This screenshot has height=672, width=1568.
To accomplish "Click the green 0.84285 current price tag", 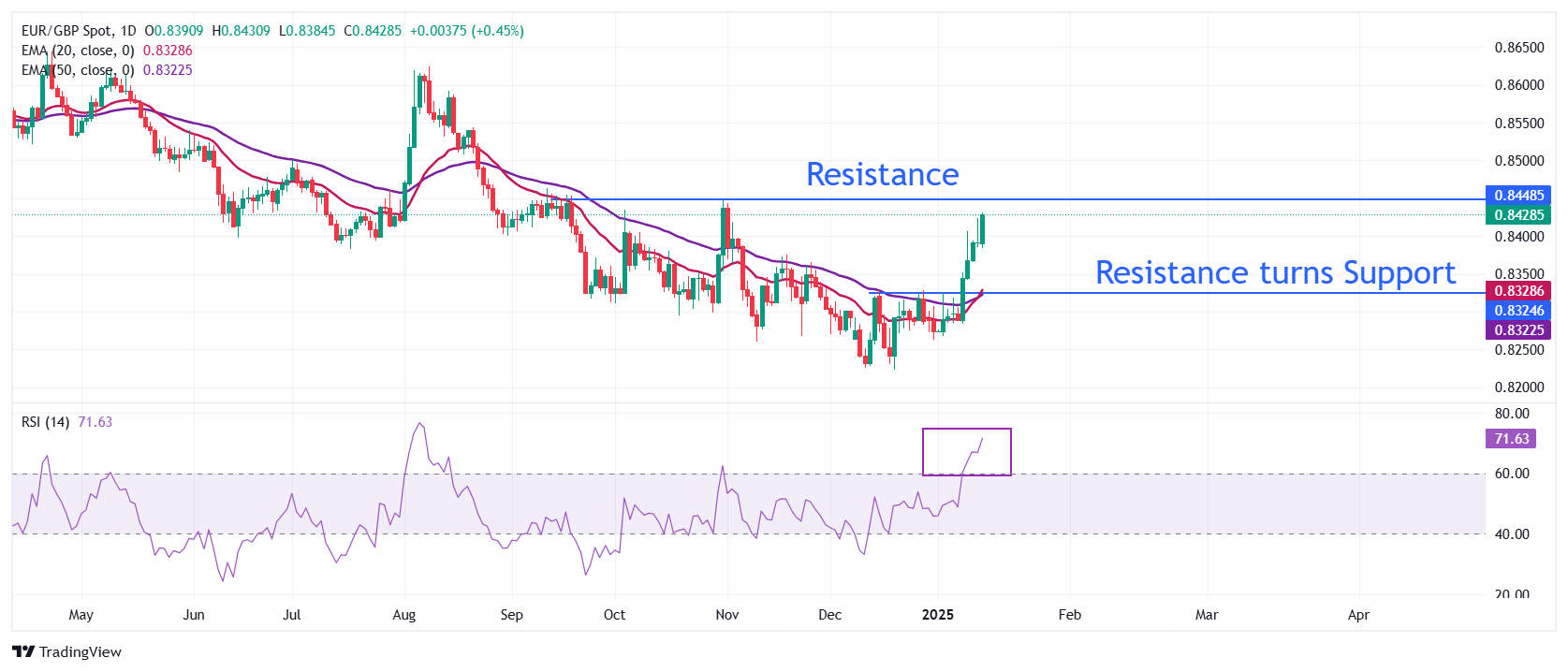I will (x=1518, y=215).
